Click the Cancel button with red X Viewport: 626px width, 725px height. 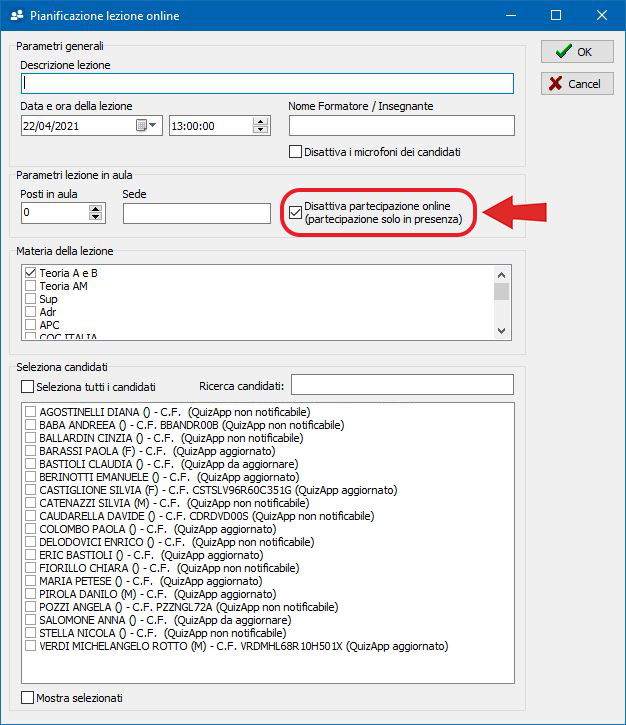tap(577, 84)
